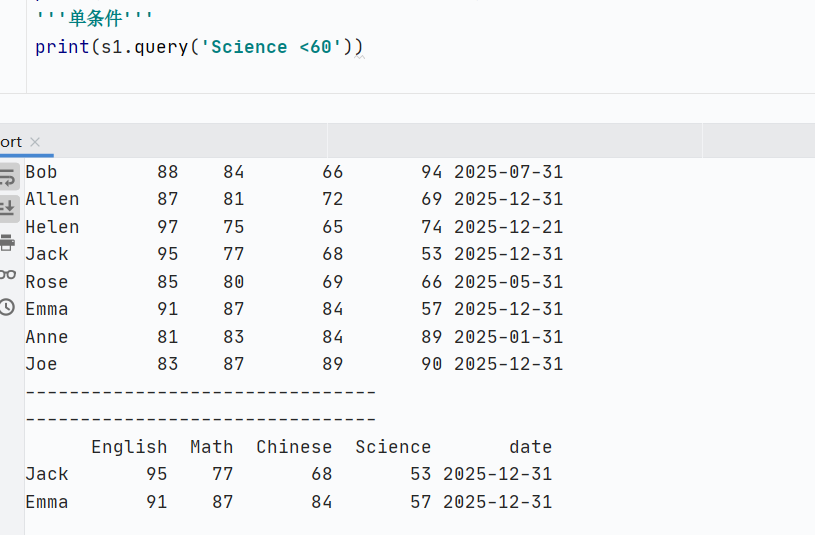Click Rose's date 2025-05-31 in output
The width and height of the screenshot is (815, 535).
(x=508, y=282)
